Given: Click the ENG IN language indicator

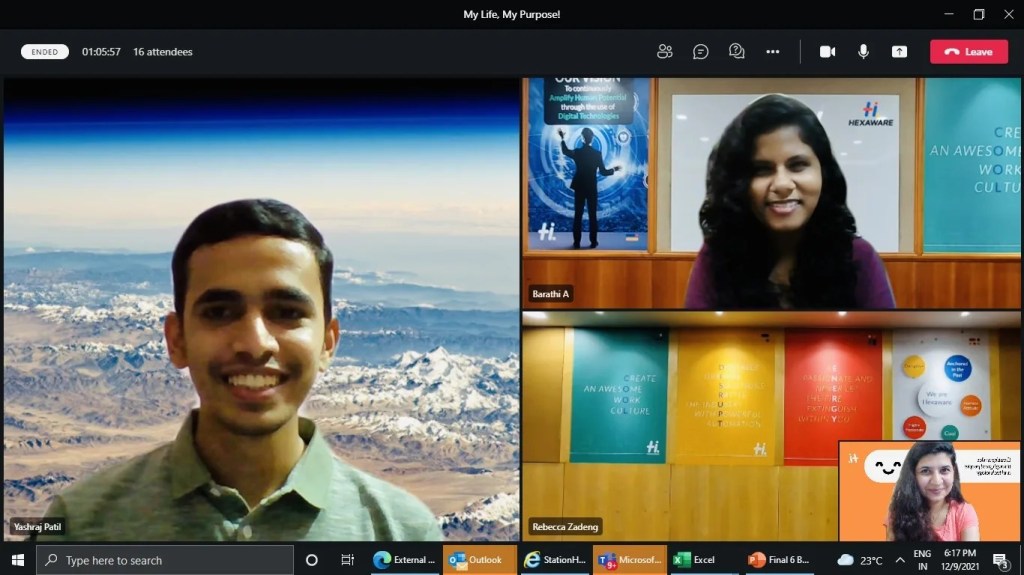Looking at the screenshot, I should point(922,560).
